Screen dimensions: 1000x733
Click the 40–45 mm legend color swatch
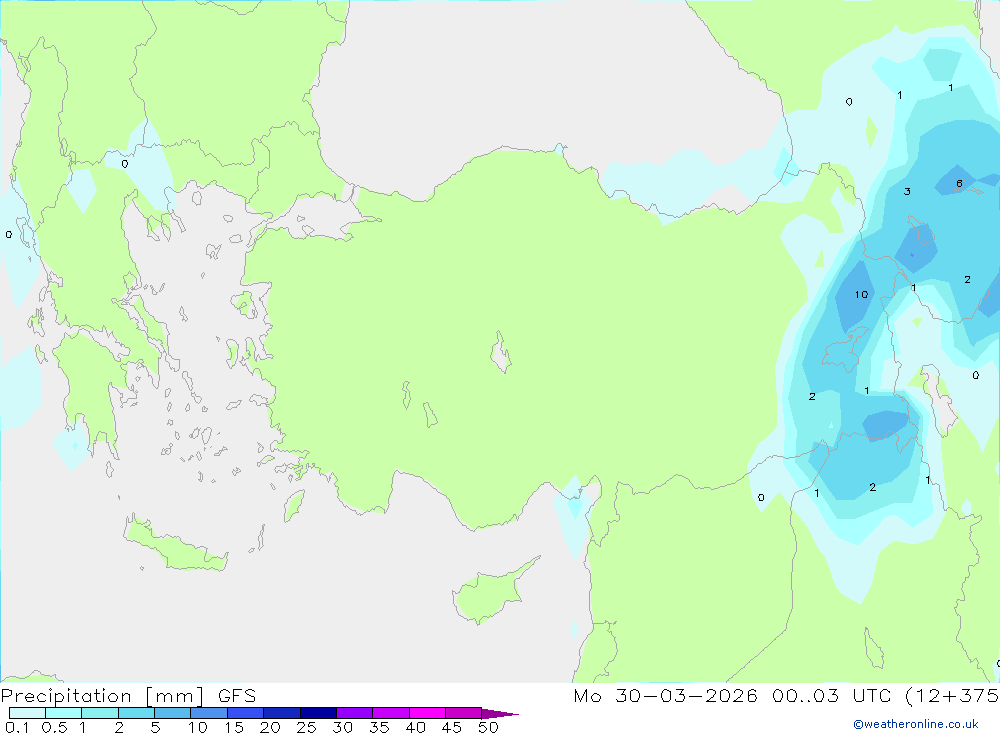427,713
